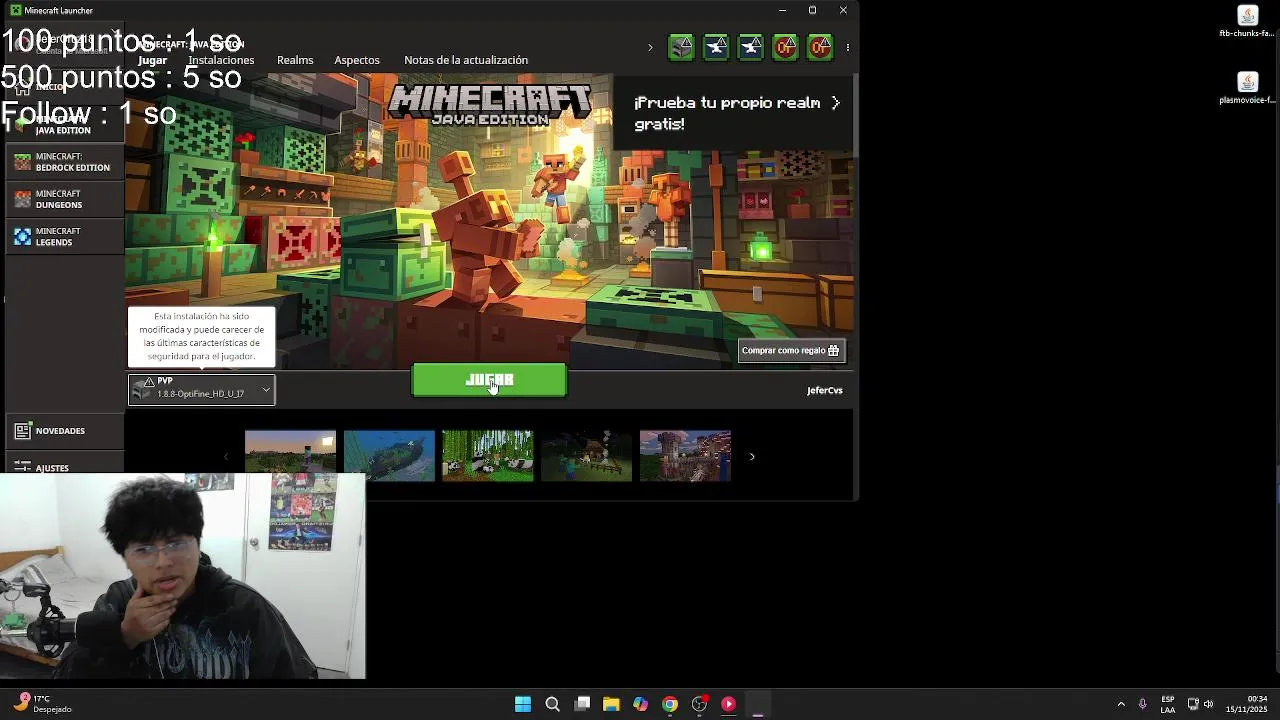Expand the quick-launch bar chevron arrow
Viewport: 1280px width, 720px height.
pos(650,47)
